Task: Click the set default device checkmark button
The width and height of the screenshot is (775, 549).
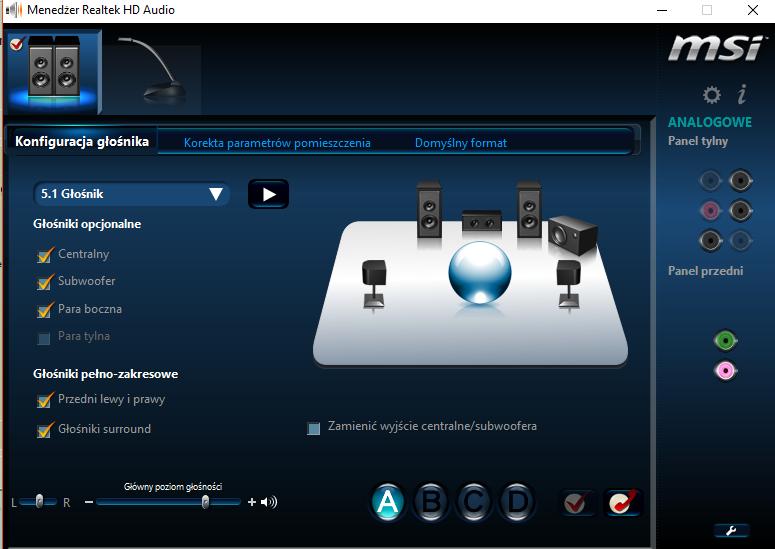Action: click(577, 503)
